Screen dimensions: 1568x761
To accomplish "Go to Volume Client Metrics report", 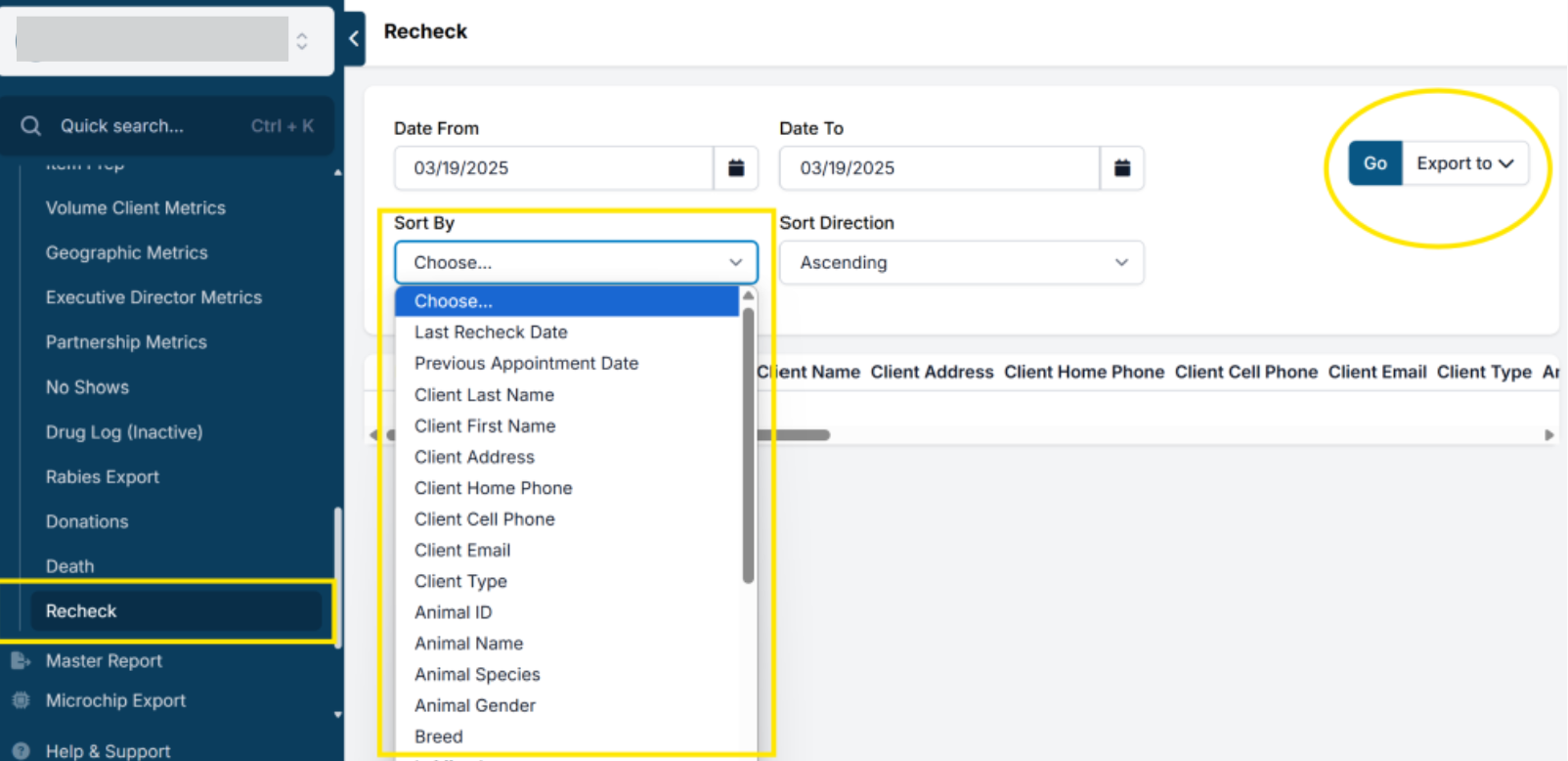I will (136, 208).
